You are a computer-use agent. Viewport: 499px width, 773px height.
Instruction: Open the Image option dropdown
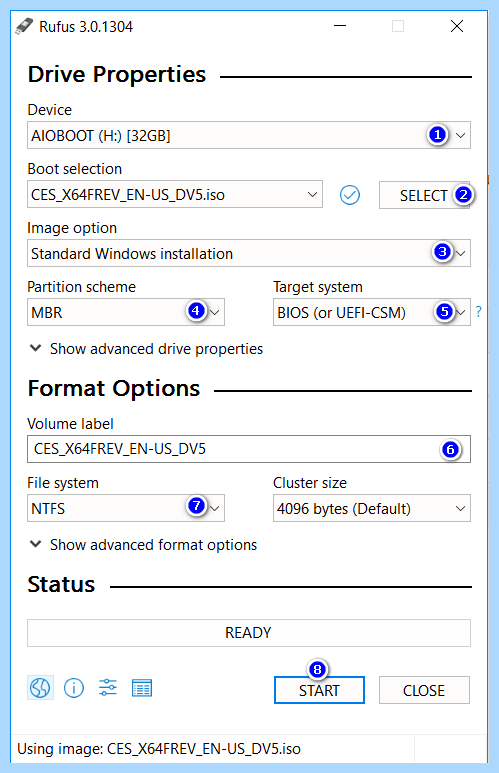pyautogui.click(x=249, y=253)
